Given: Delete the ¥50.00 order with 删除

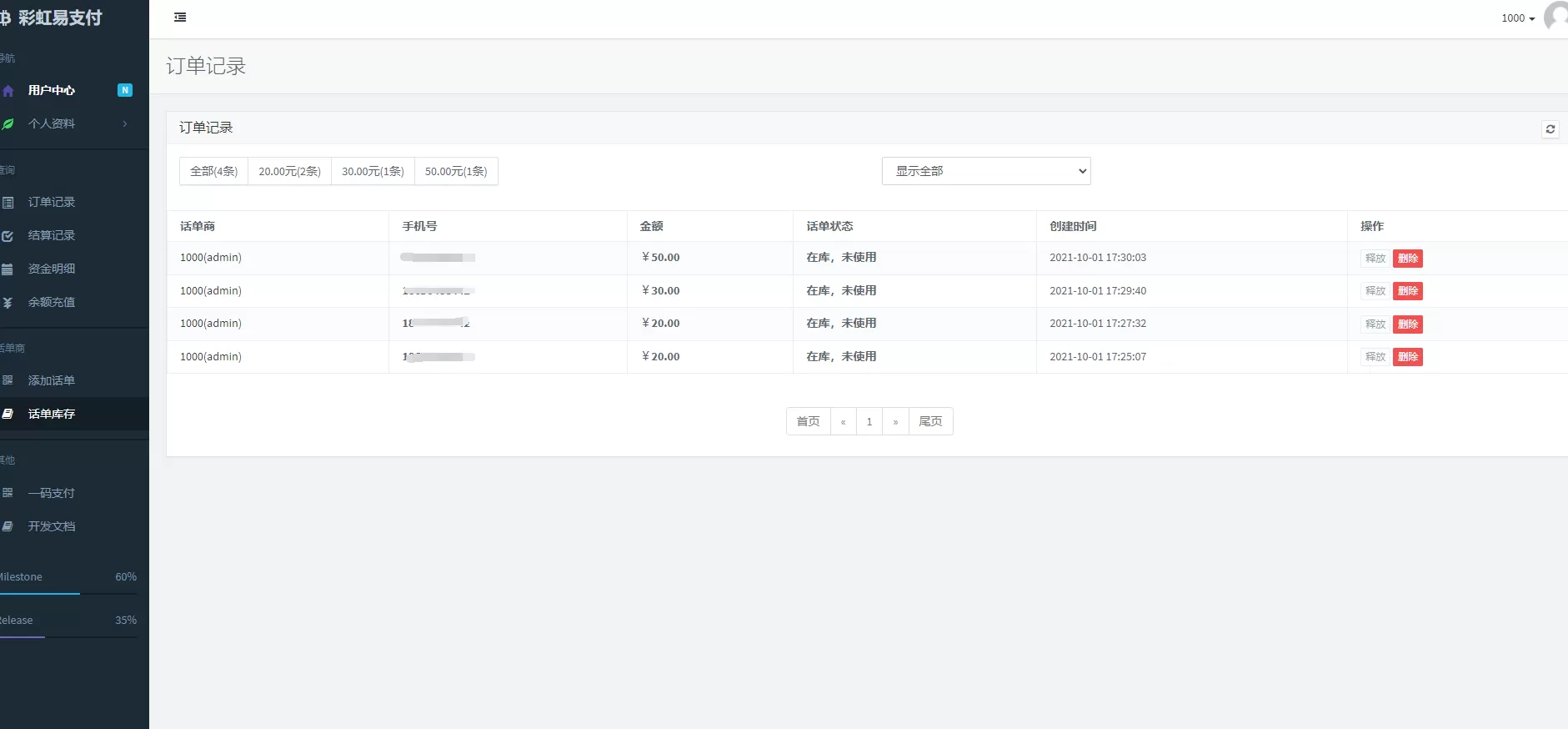Looking at the screenshot, I should (x=1407, y=259).
